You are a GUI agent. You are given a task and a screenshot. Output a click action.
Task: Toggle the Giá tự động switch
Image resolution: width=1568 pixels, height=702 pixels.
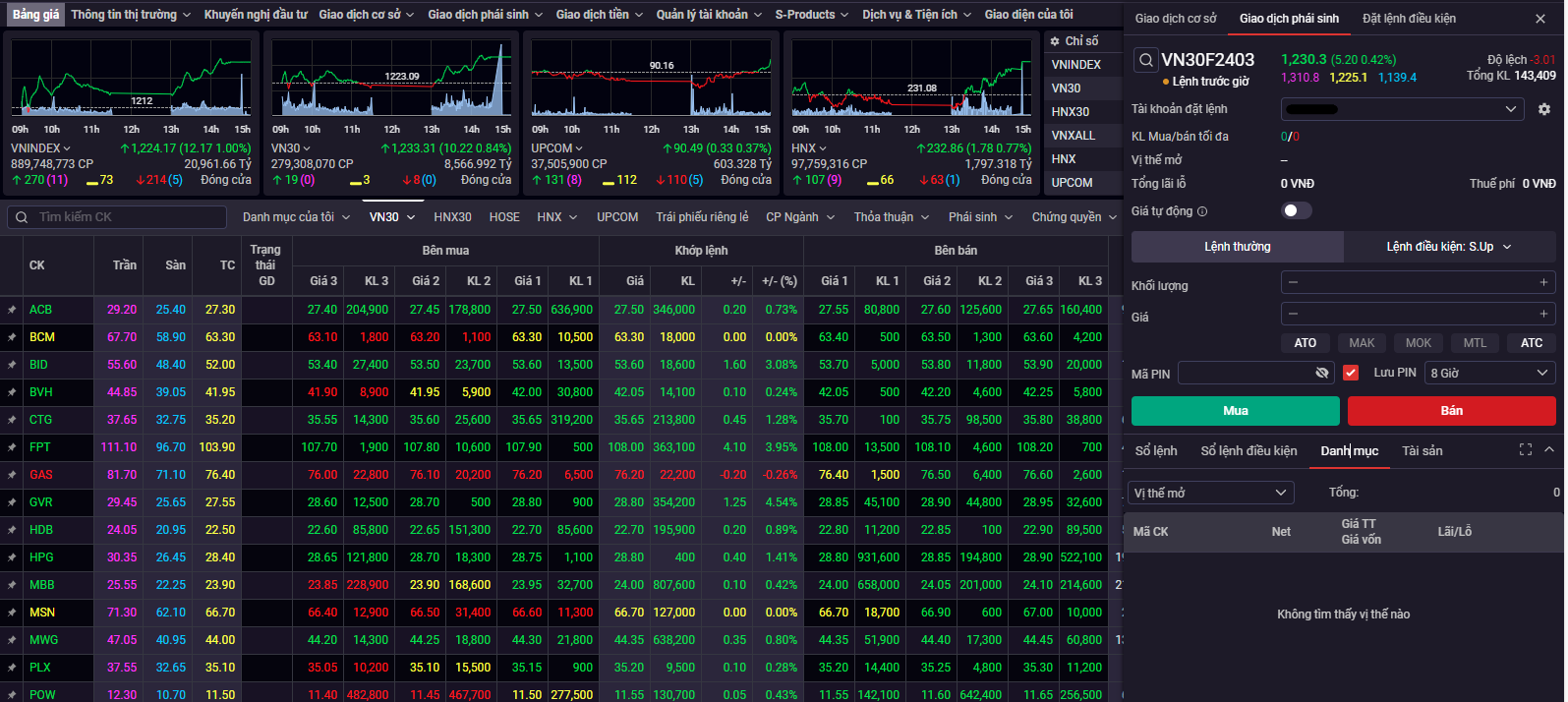tap(1297, 210)
